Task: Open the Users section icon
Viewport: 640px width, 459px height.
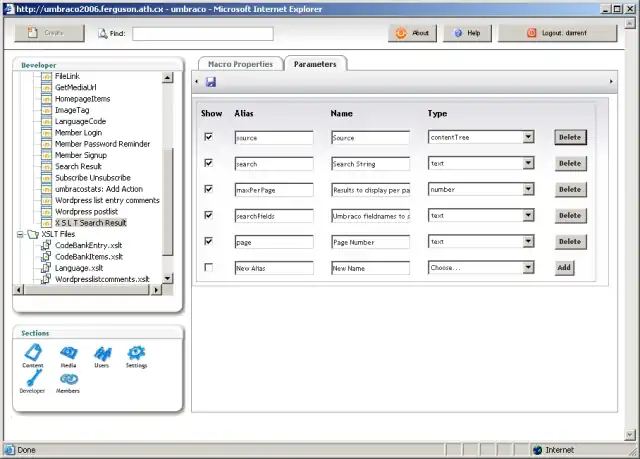Action: click(101, 354)
